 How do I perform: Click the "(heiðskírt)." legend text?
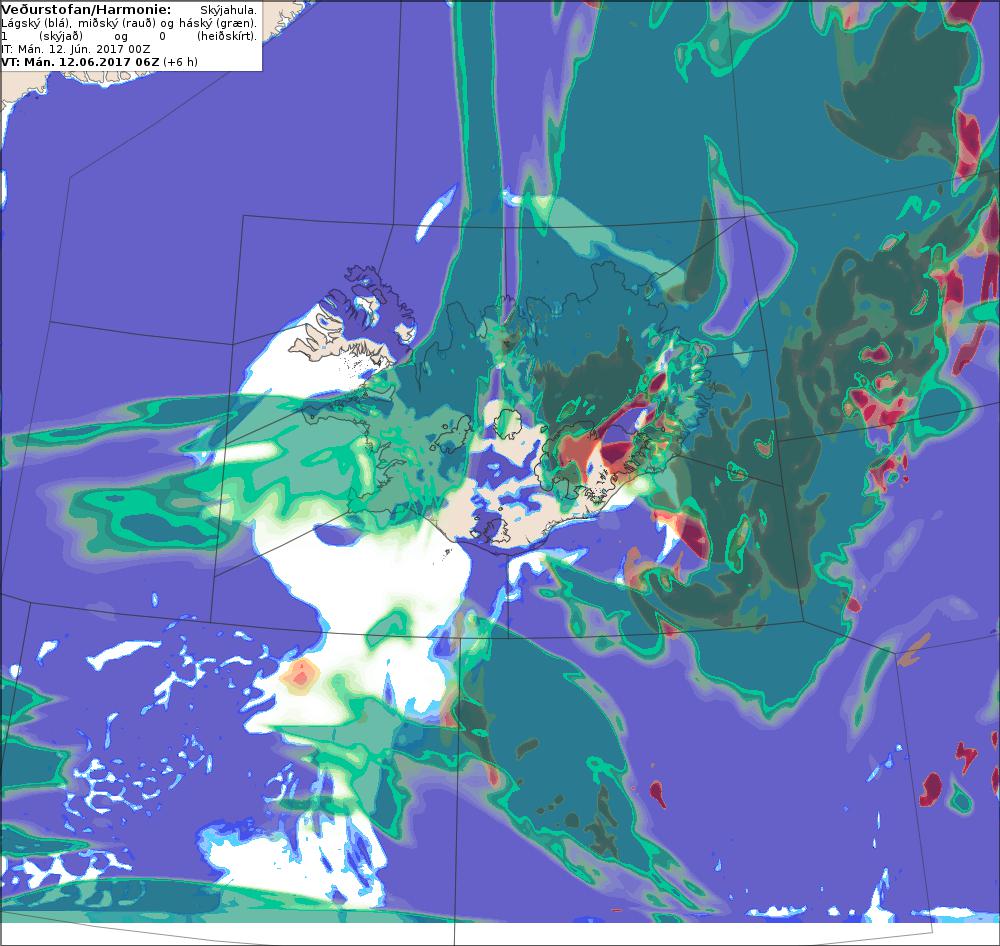click(227, 36)
